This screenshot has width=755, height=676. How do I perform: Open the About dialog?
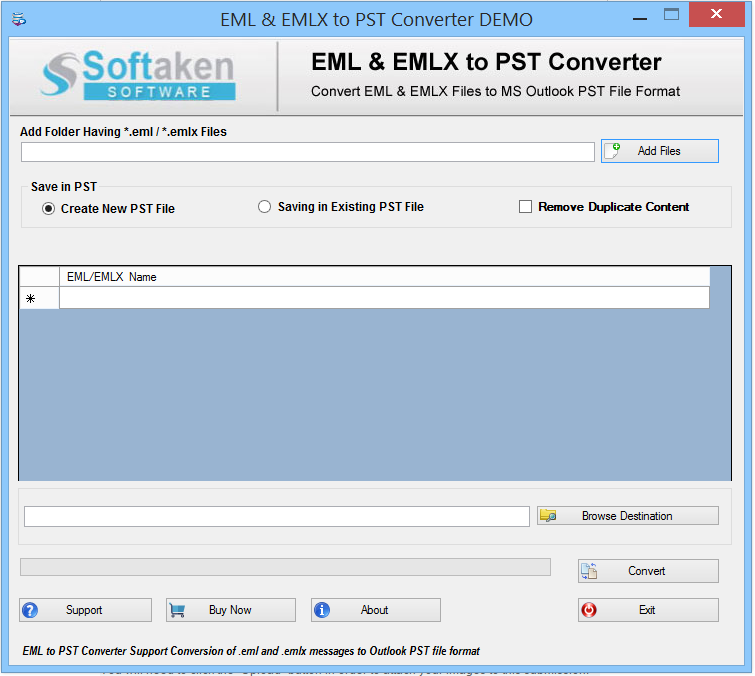pyautogui.click(x=376, y=610)
